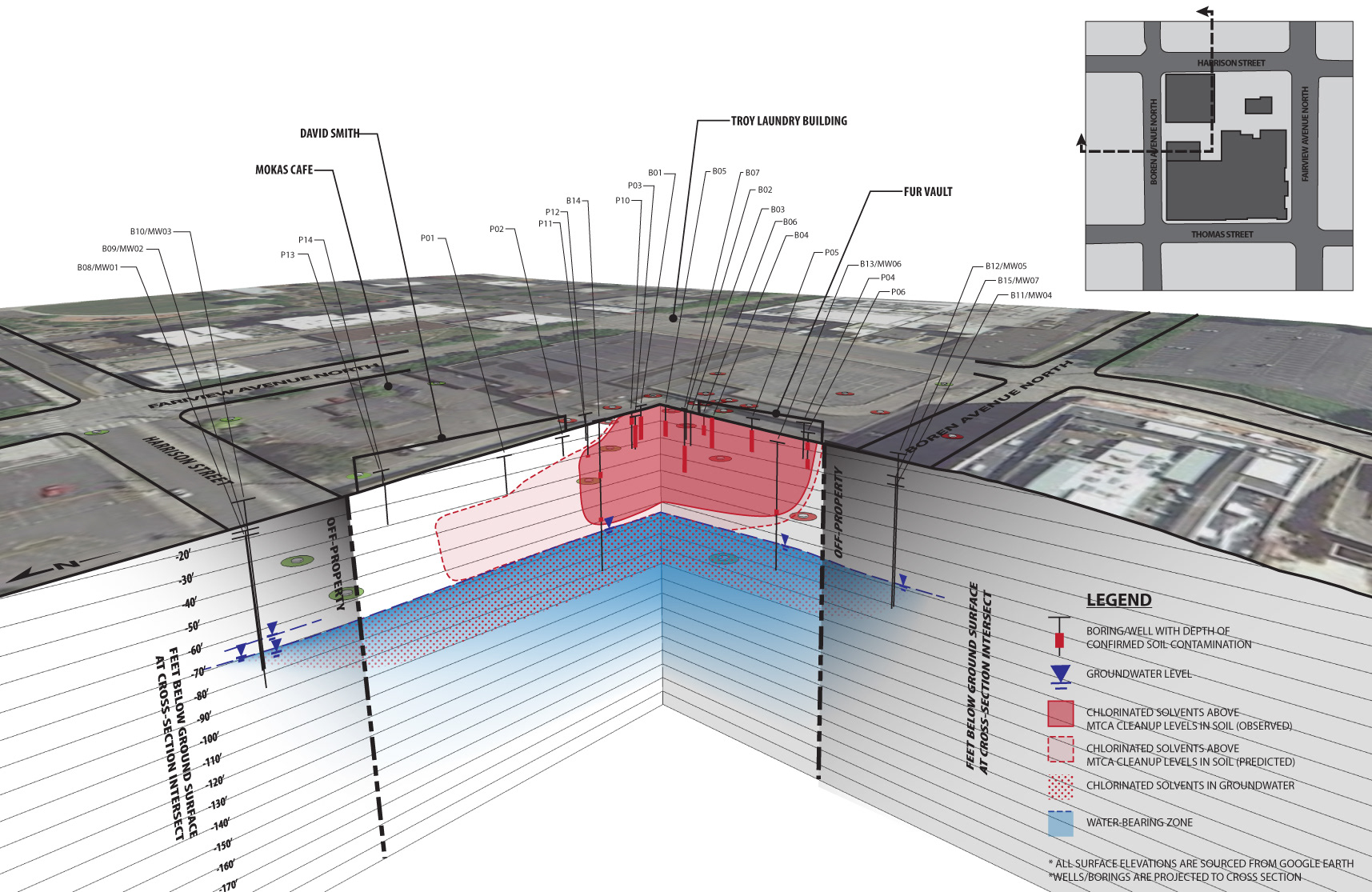Click BOREN AVENUE NORTH on the inset map

click(x=1154, y=142)
